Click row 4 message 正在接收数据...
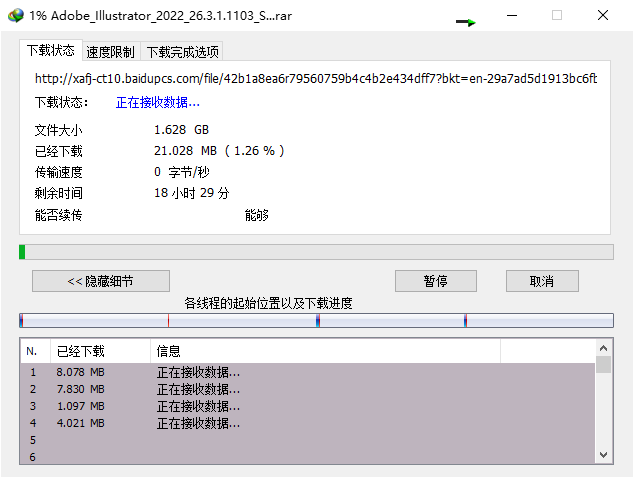The image size is (634, 478). point(199,423)
